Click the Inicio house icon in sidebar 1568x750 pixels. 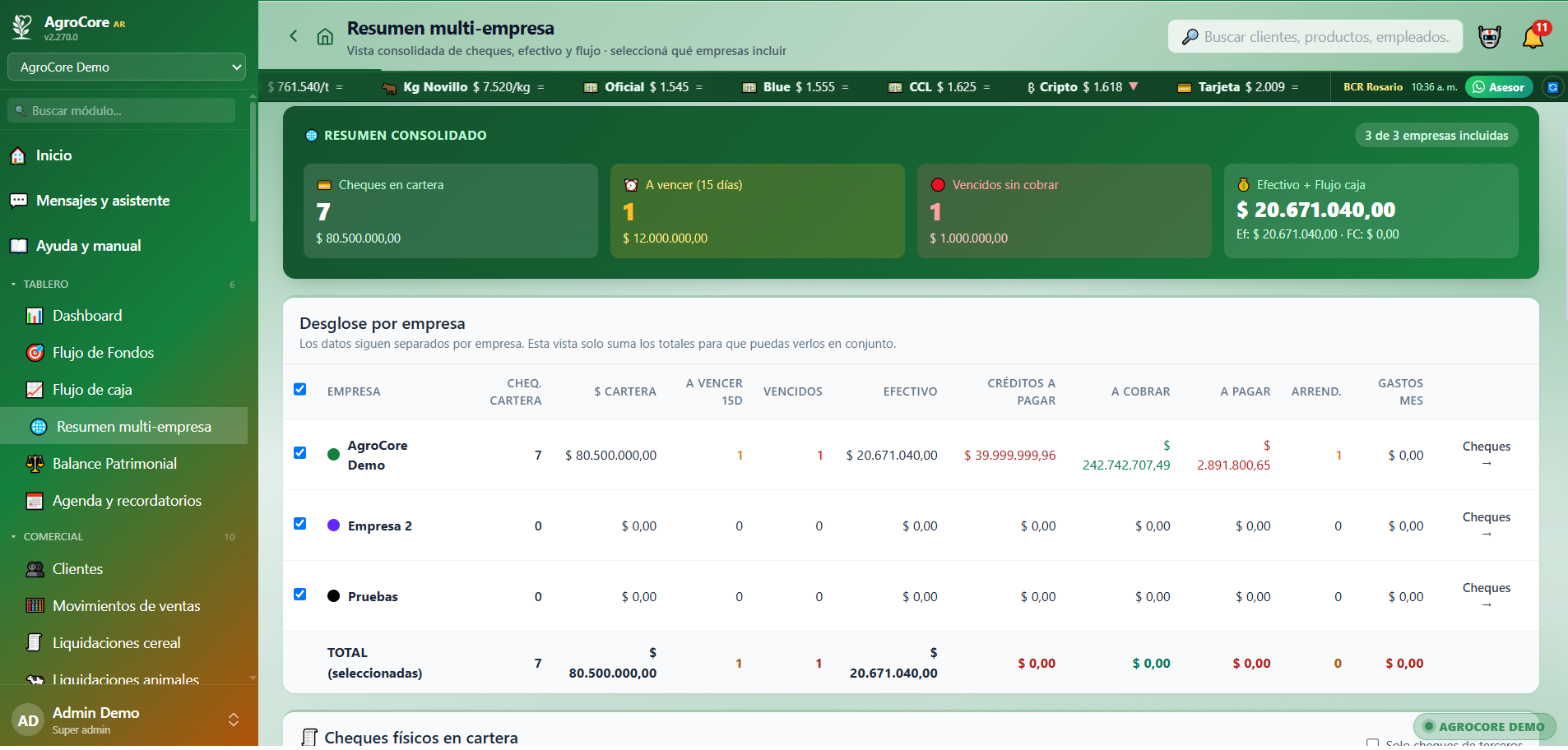click(18, 155)
